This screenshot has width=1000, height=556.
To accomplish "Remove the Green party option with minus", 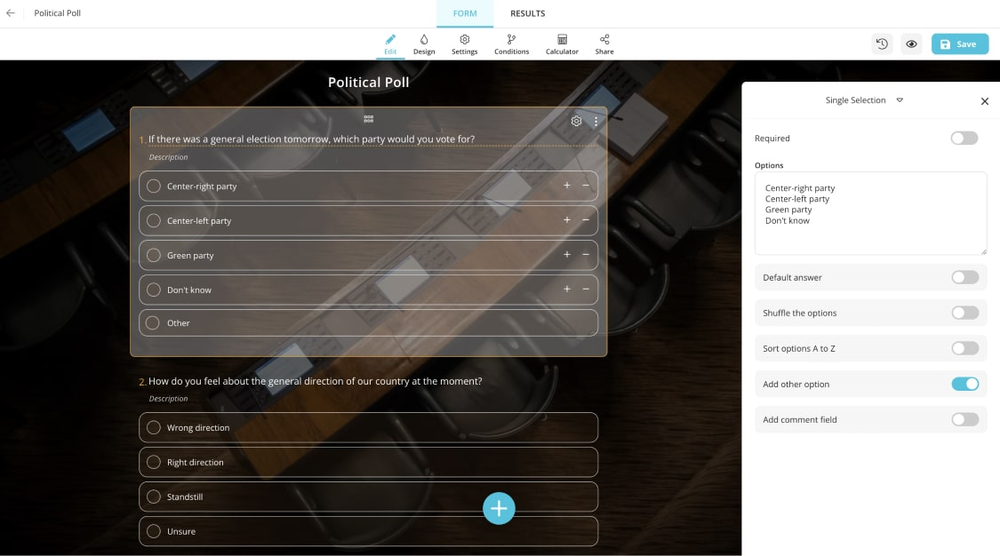I will (586, 255).
